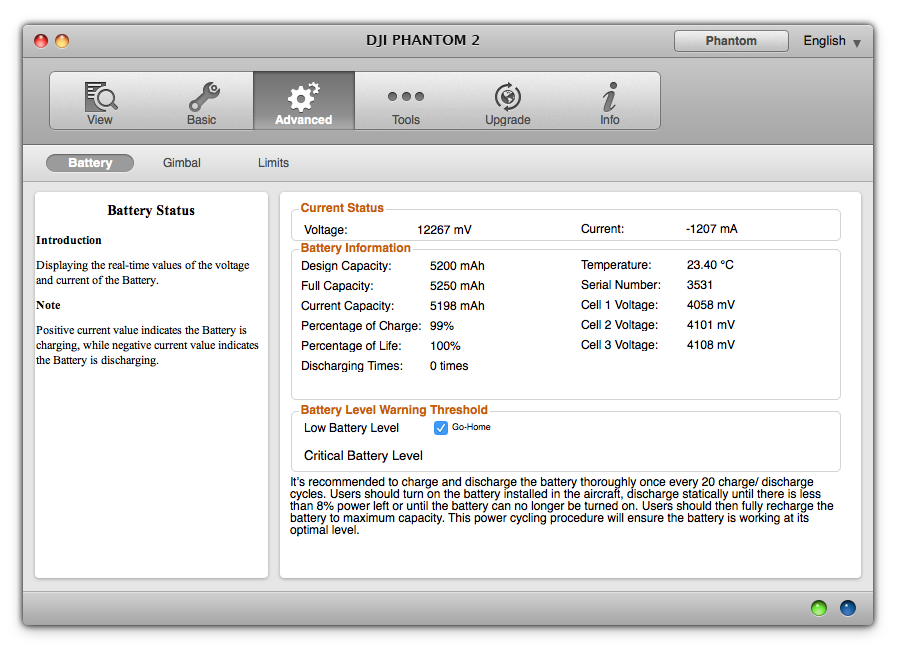Click the Note heading in the left panel
The image size is (899, 657).
[48, 305]
